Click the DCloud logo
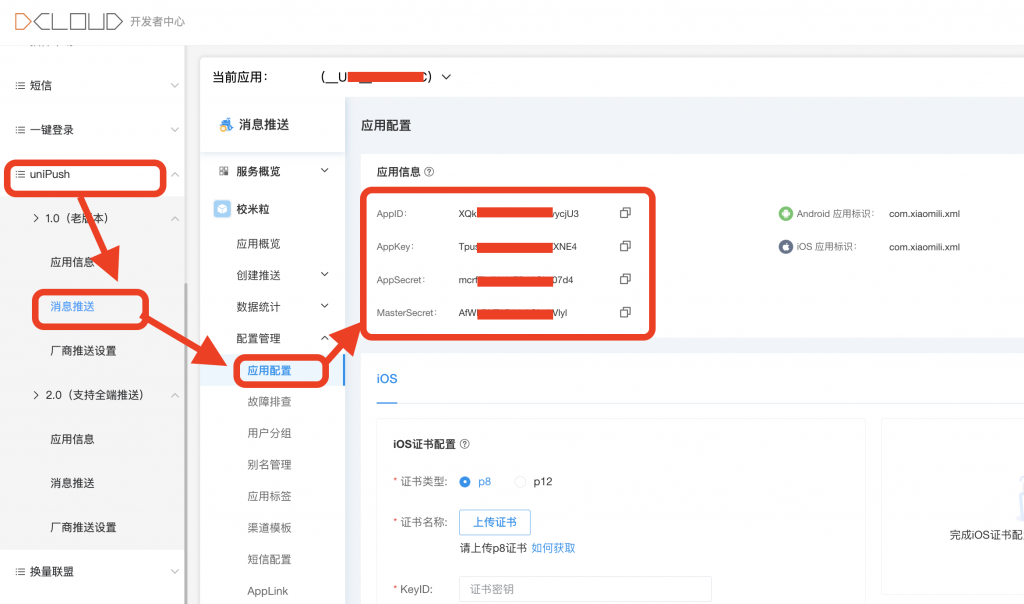Image resolution: width=1024 pixels, height=604 pixels. [67, 21]
